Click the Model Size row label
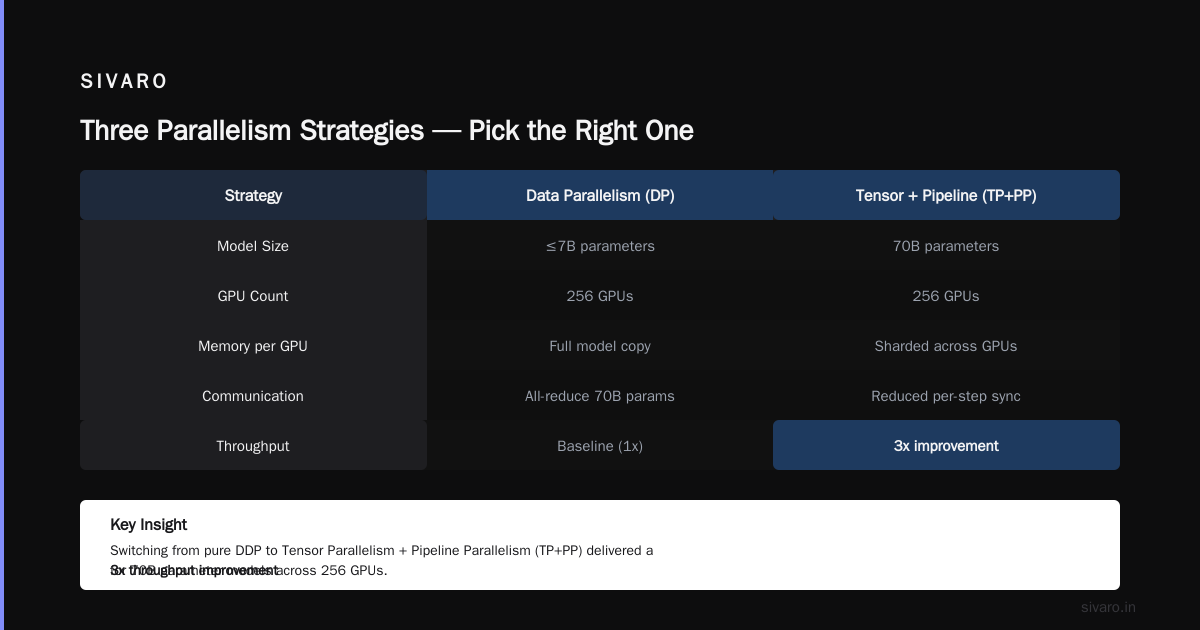 pos(253,245)
